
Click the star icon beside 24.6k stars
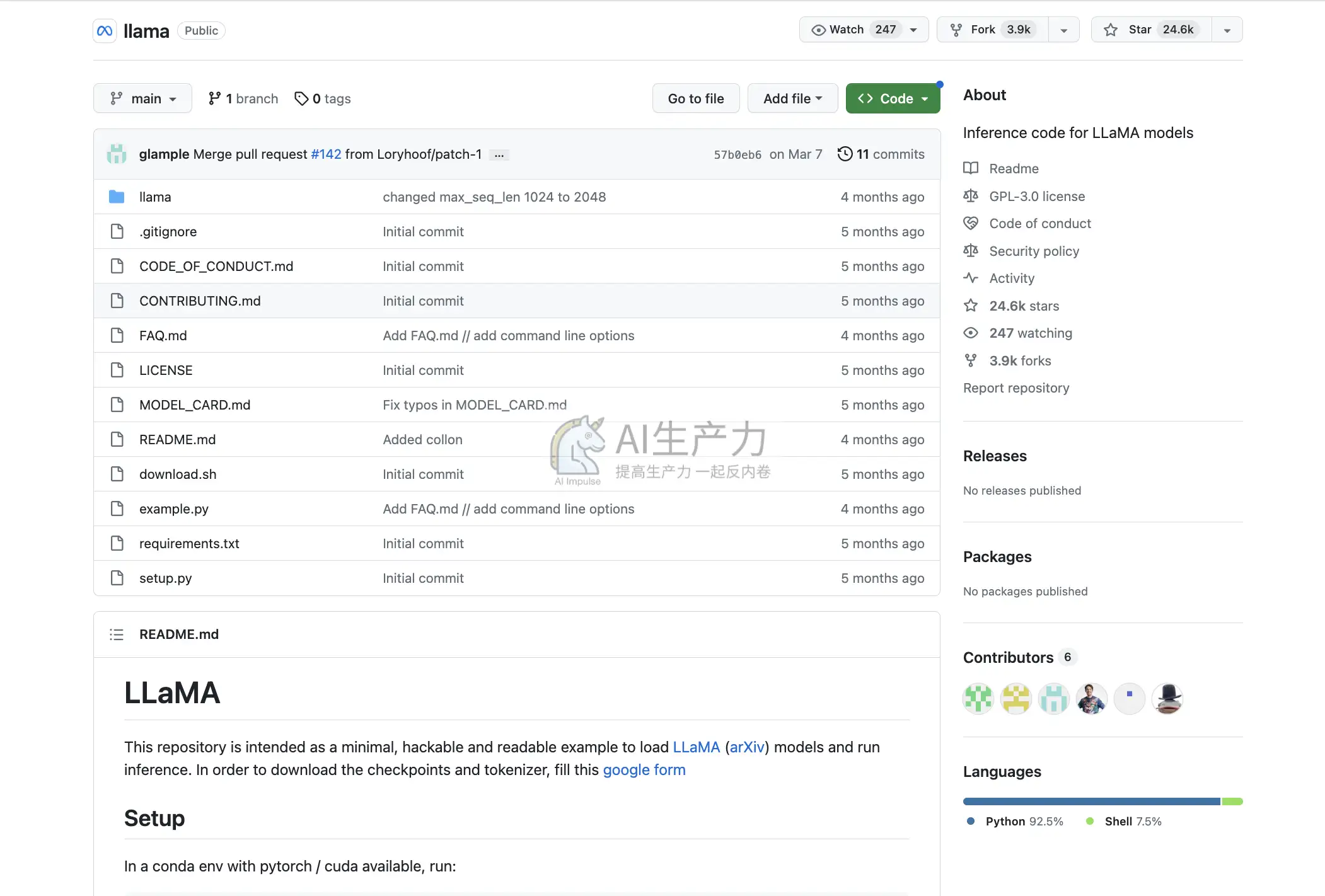tap(971, 306)
